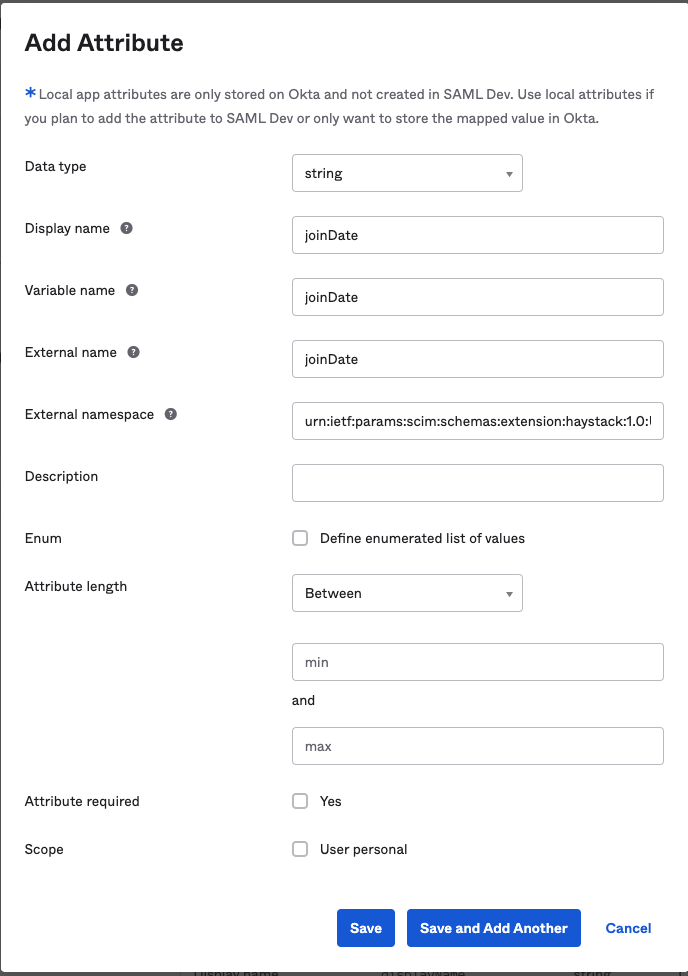Viewport: 688px width, 976px height.
Task: Open the Data type string dropdown
Action: click(407, 173)
